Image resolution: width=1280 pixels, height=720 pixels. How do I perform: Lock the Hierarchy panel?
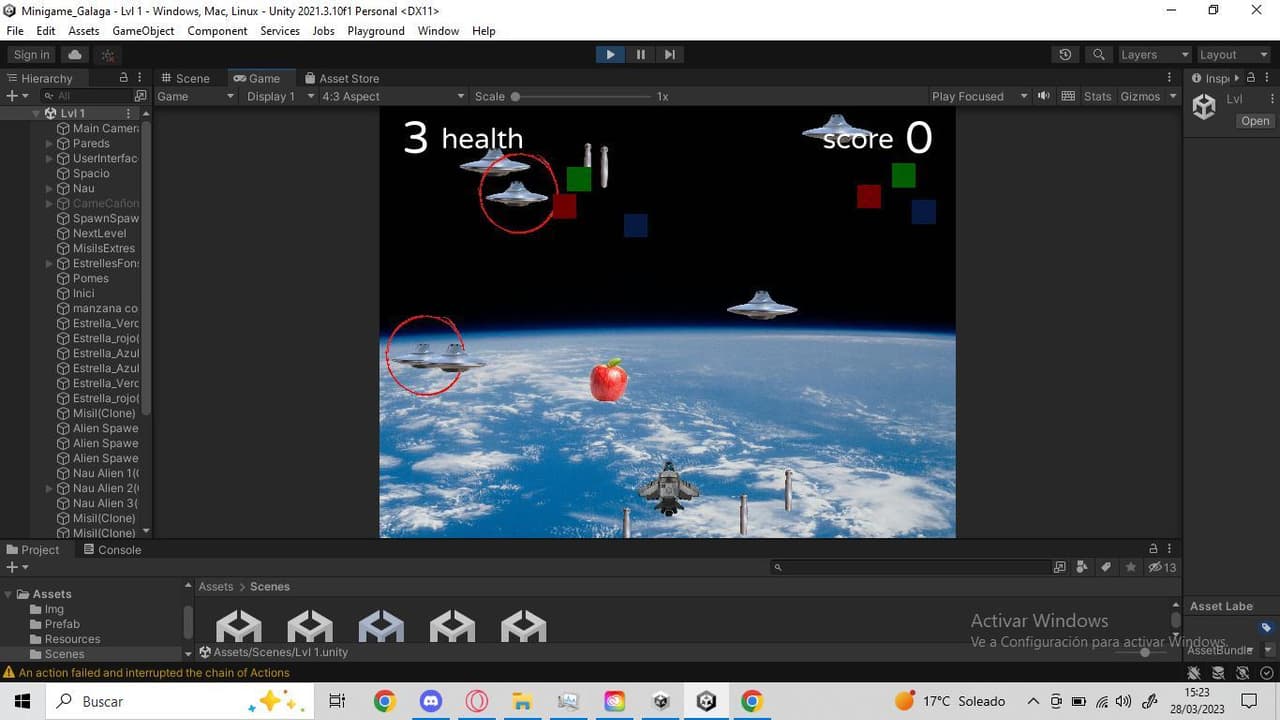coord(124,78)
